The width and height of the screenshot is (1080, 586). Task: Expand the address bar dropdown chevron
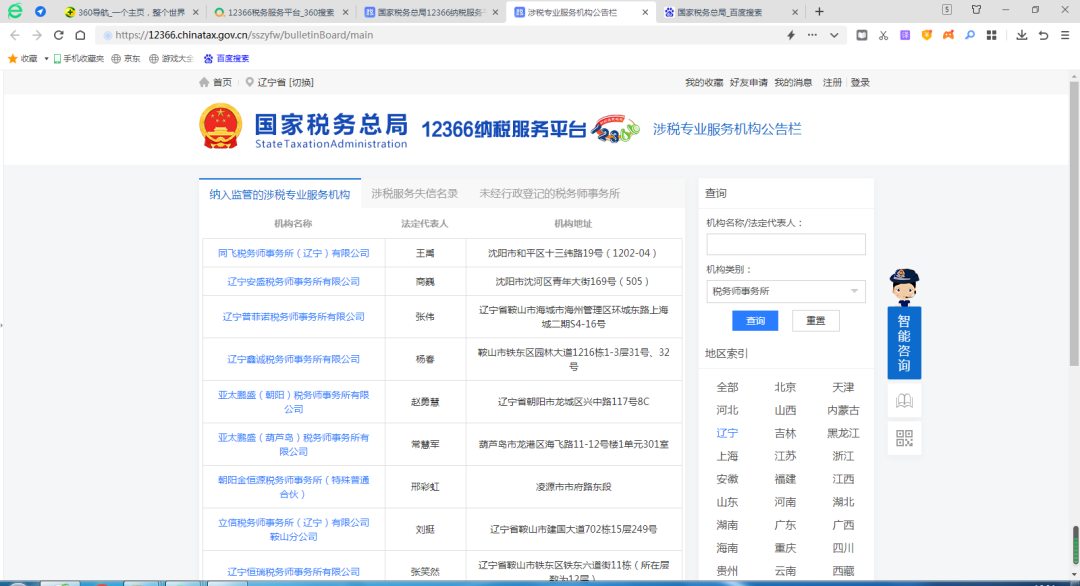tap(834, 35)
